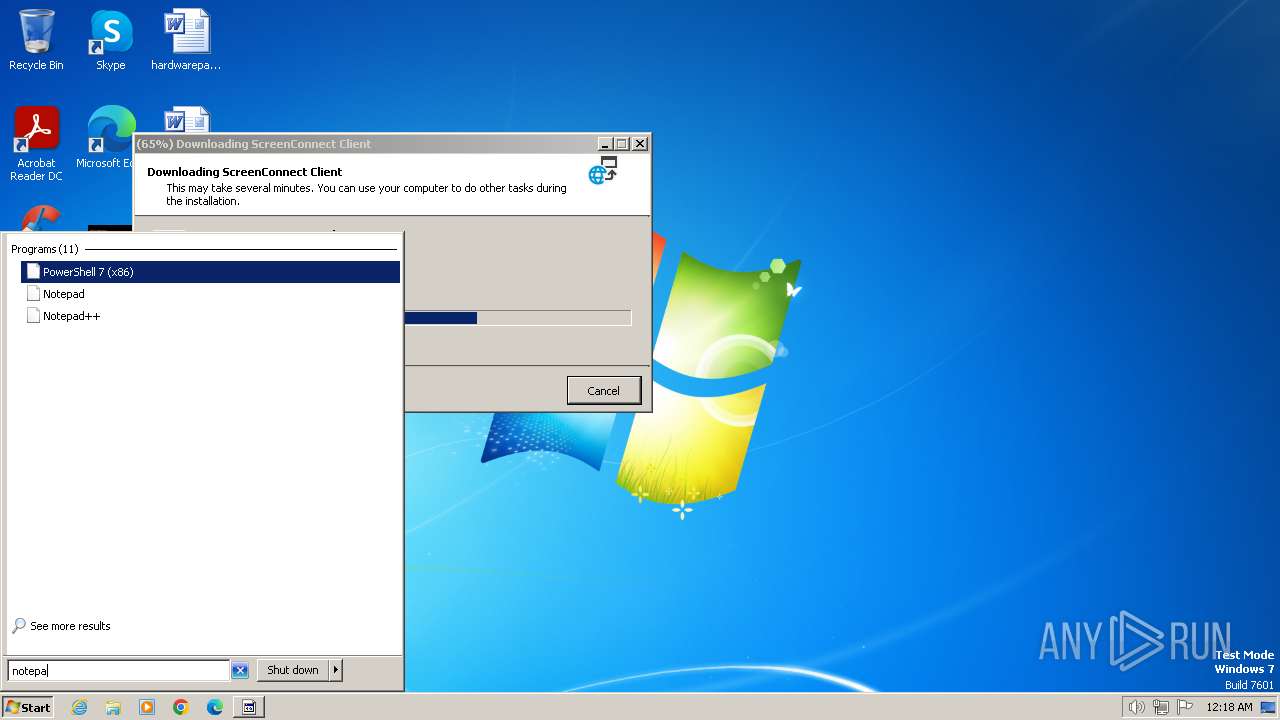Viewport: 1280px width, 720px height.
Task: Open Windows Media Player from taskbar
Action: tap(147, 707)
